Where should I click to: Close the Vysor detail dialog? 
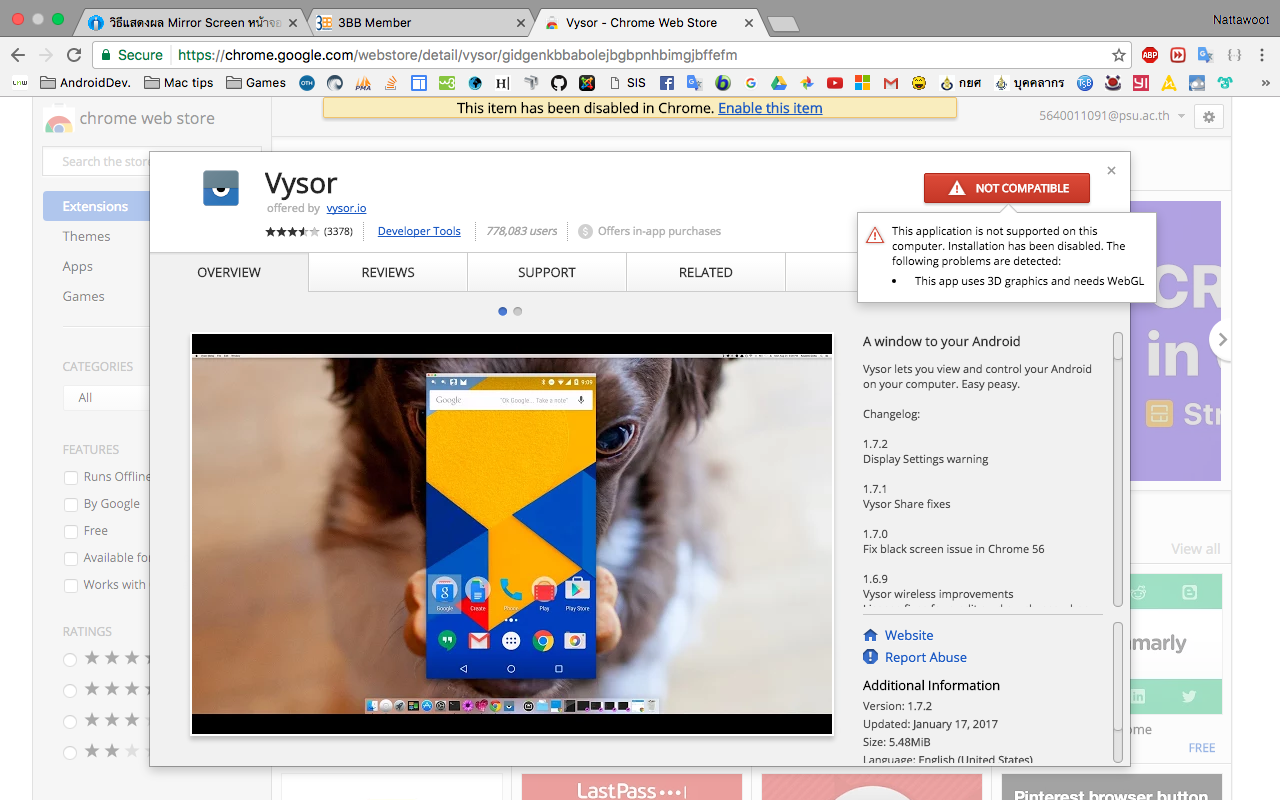1111,171
